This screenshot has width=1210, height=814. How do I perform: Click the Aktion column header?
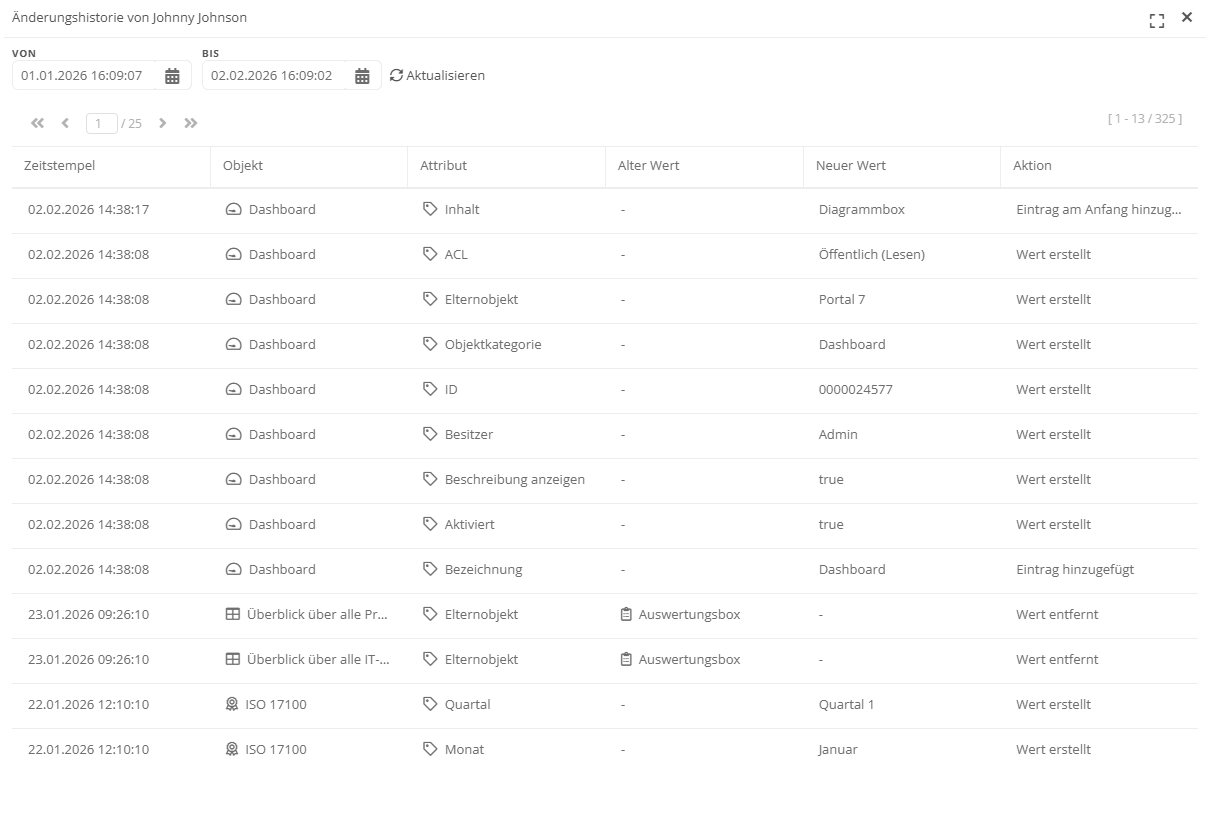[1032, 166]
